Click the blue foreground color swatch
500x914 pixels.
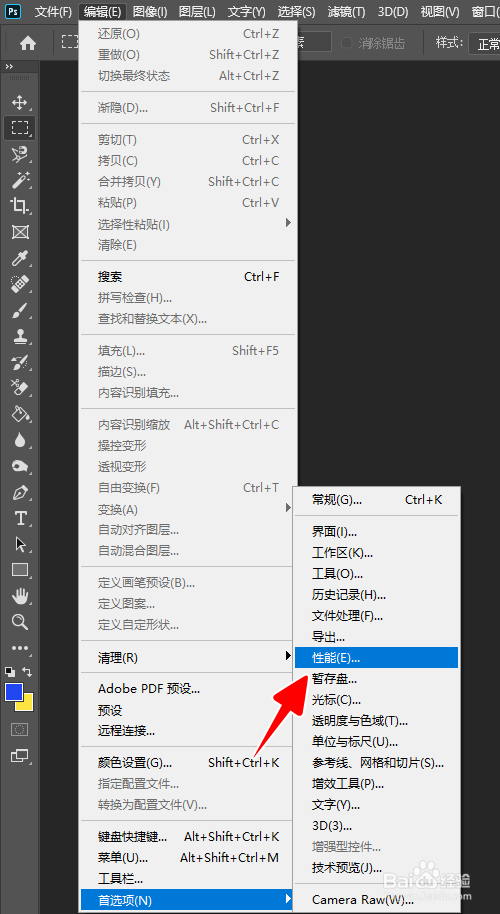pyautogui.click(x=13, y=692)
